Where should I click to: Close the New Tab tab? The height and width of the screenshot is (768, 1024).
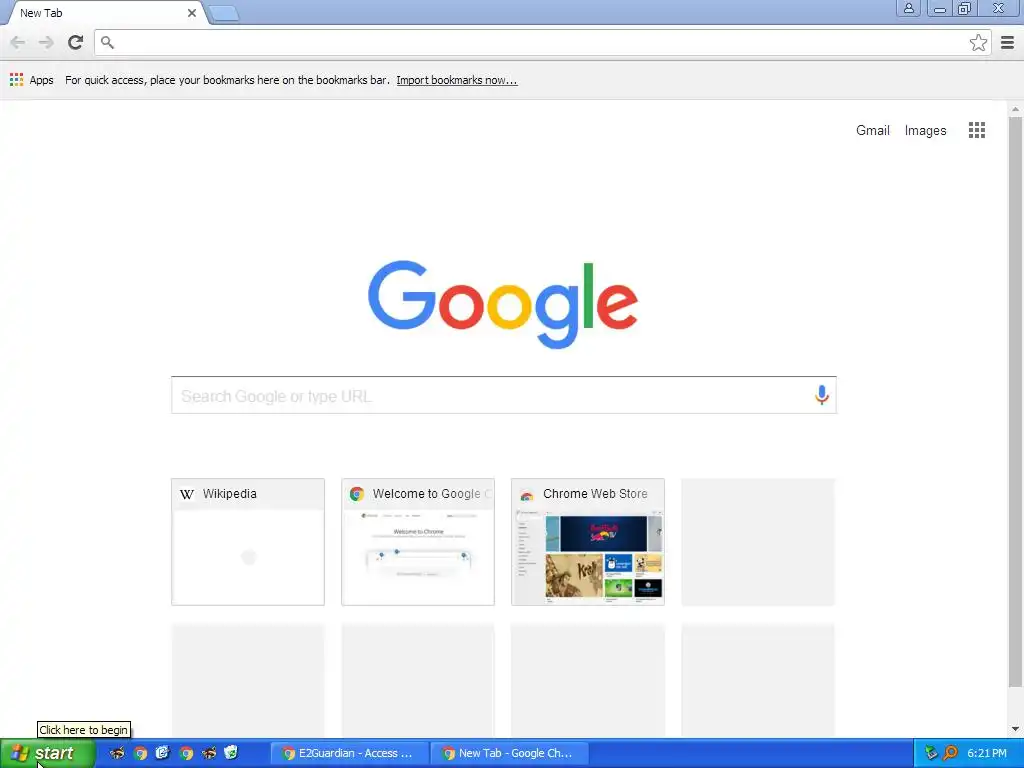pyautogui.click(x=192, y=12)
